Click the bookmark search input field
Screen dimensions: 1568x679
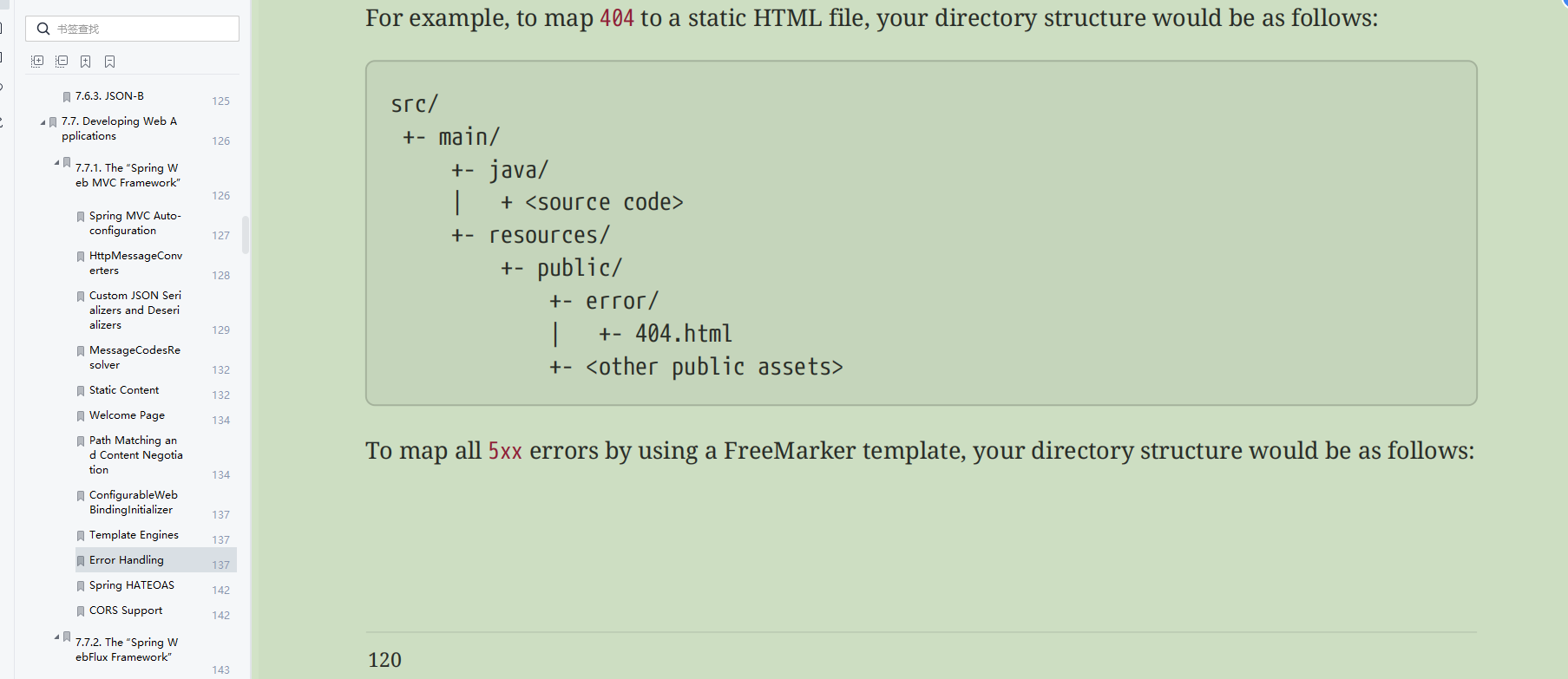132,29
